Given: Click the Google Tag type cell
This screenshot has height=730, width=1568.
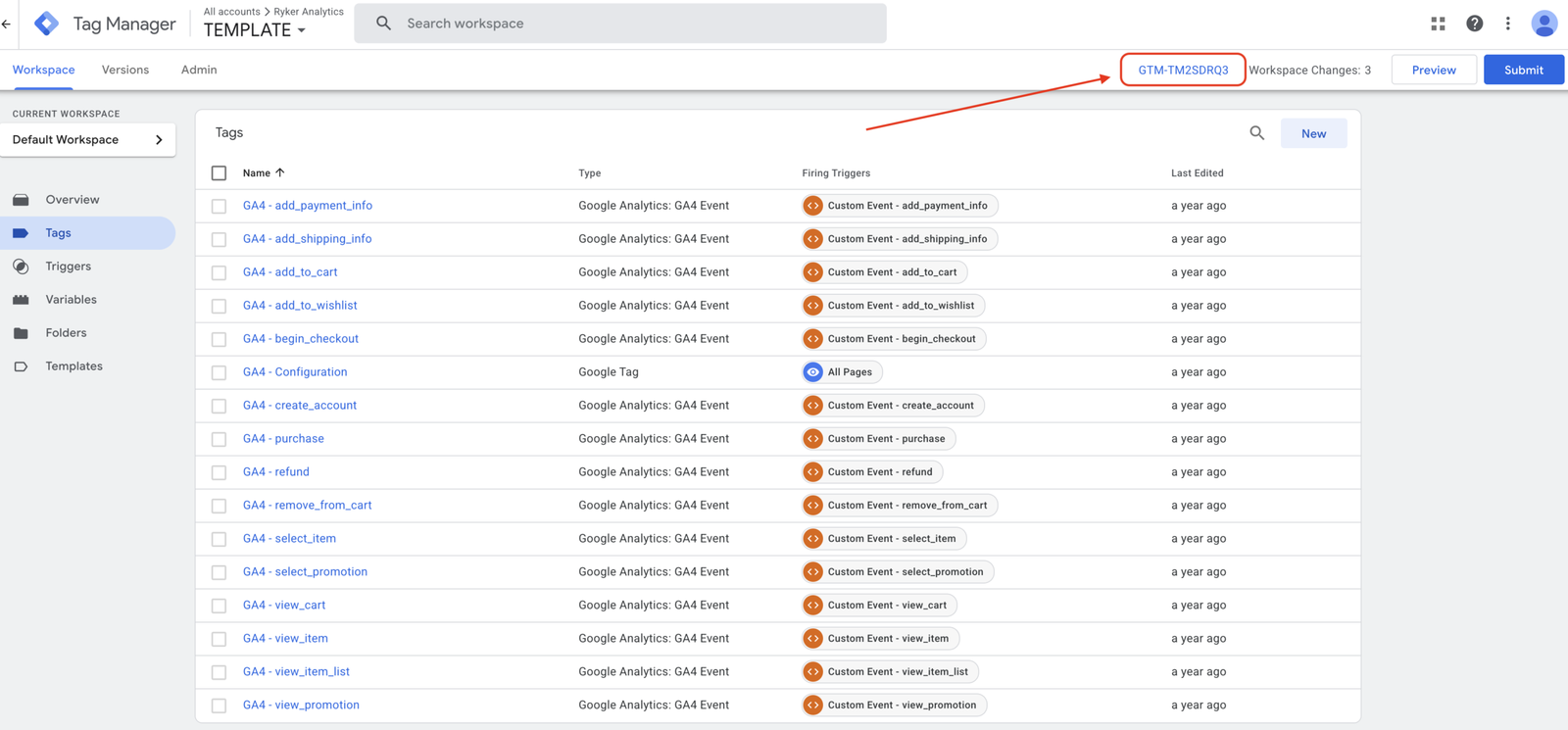Looking at the screenshot, I should (x=609, y=372).
